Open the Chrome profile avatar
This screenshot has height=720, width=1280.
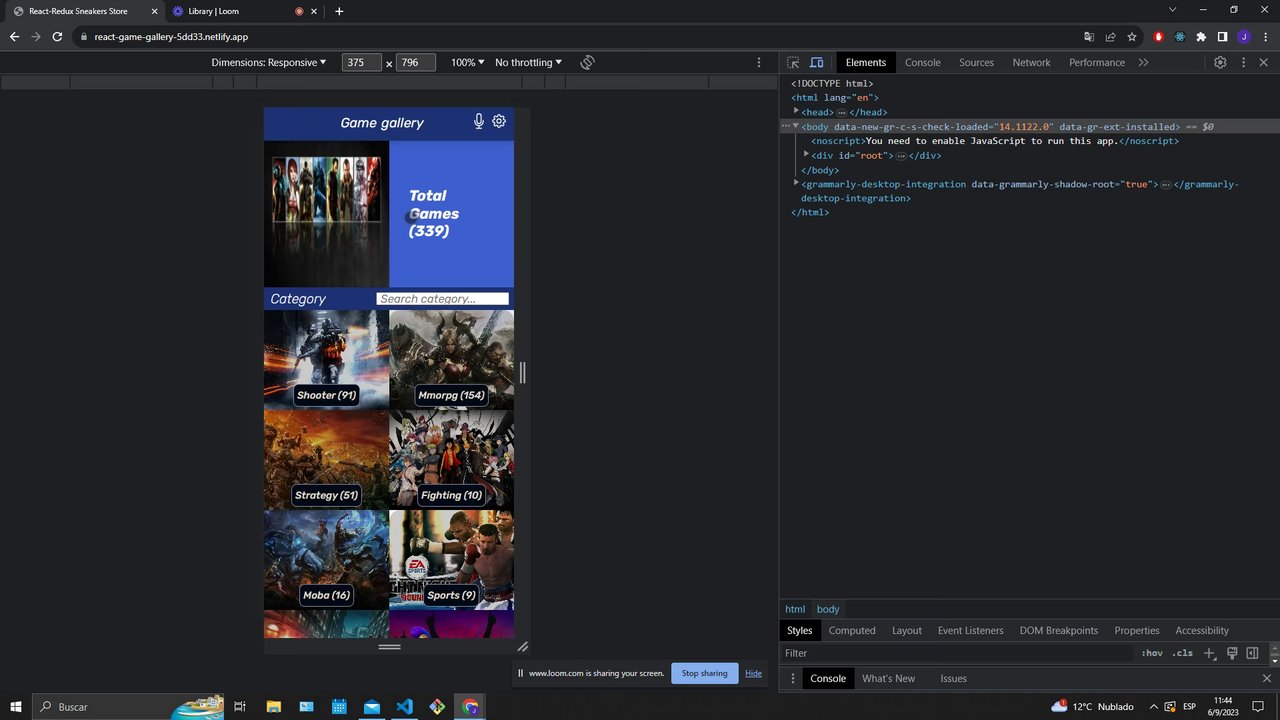(1244, 37)
